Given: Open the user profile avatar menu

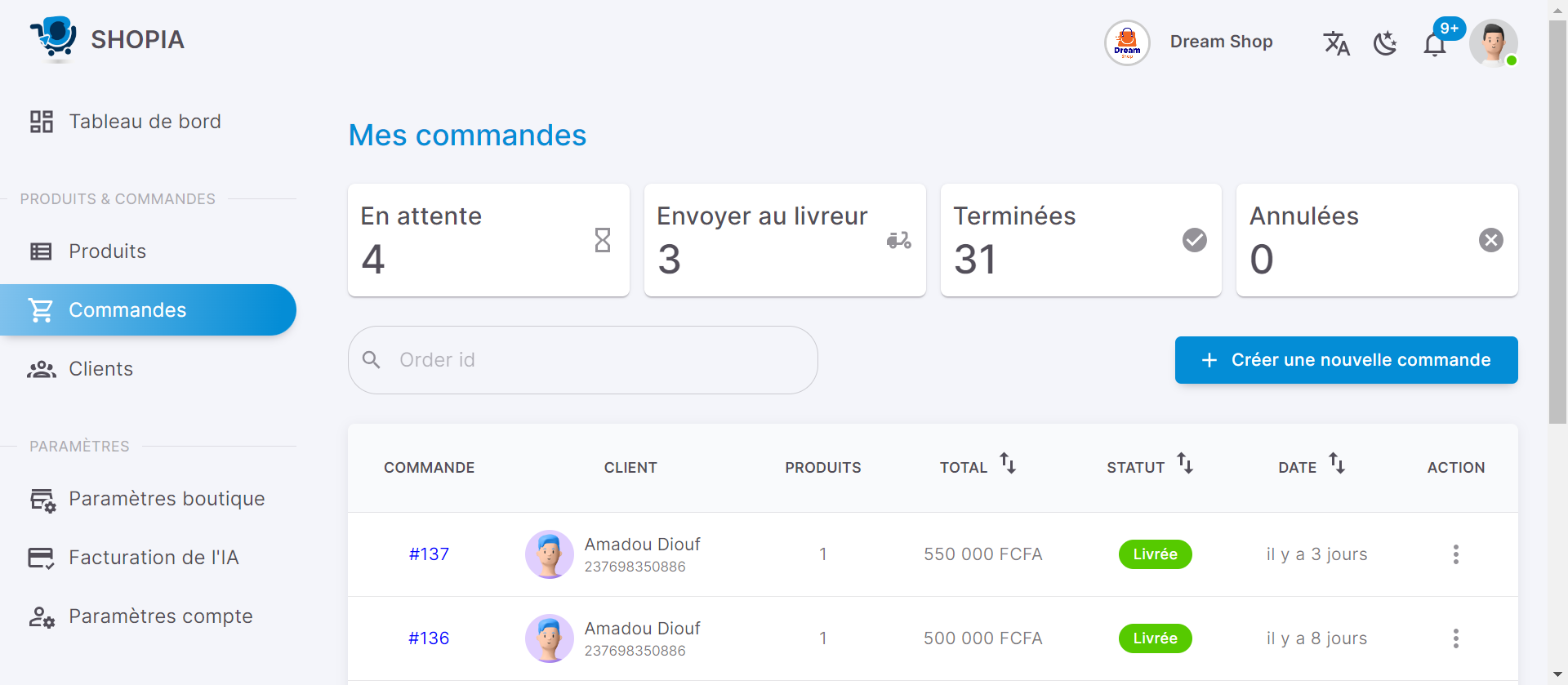Looking at the screenshot, I should 1493,42.
